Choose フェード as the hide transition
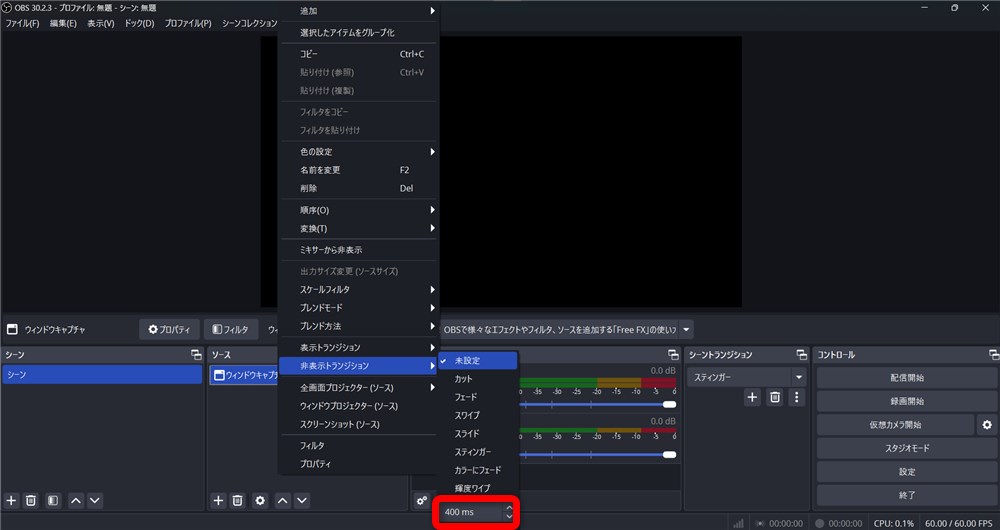This screenshot has height=530, width=1000. pos(477,397)
